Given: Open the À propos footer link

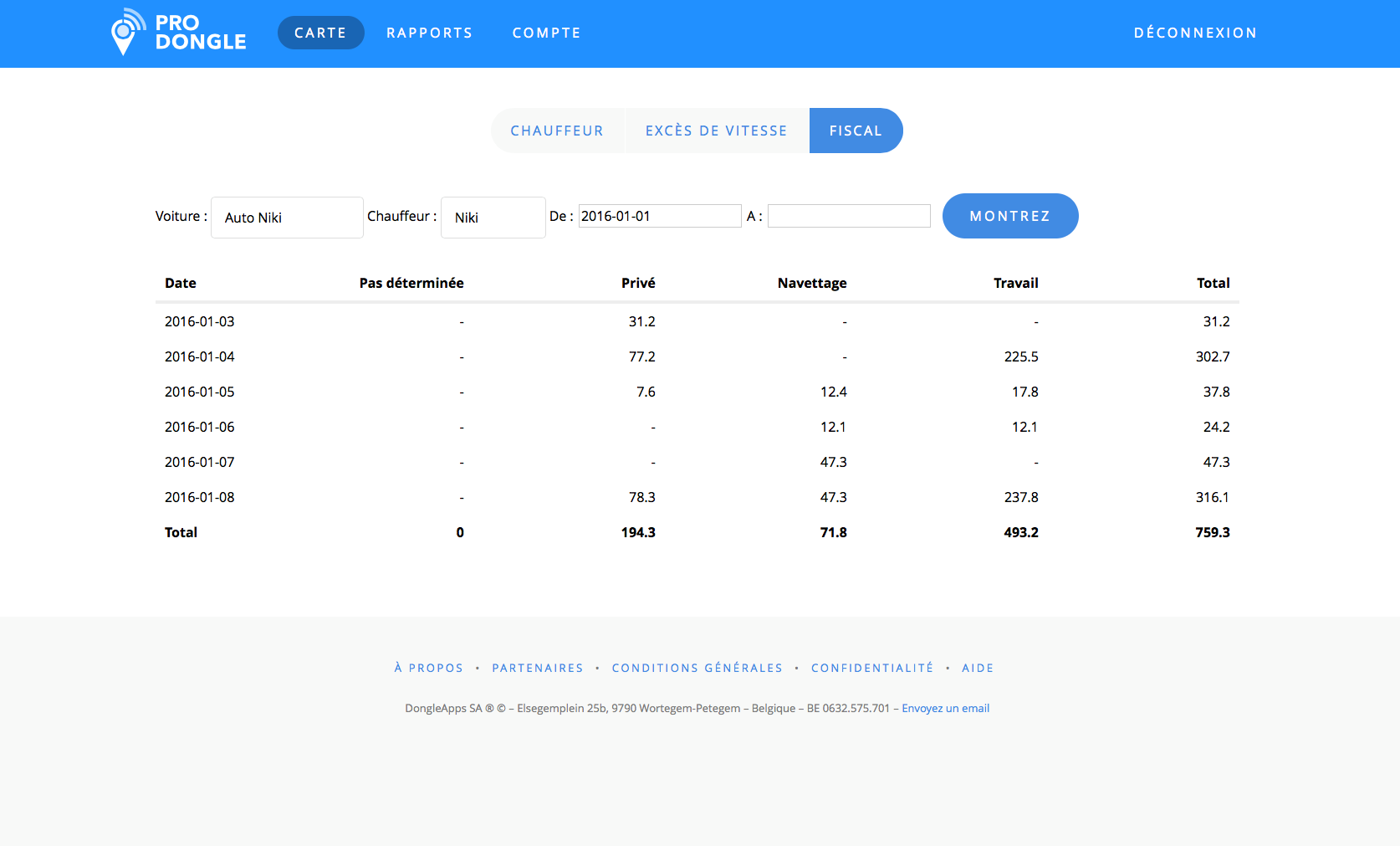Looking at the screenshot, I should point(428,668).
